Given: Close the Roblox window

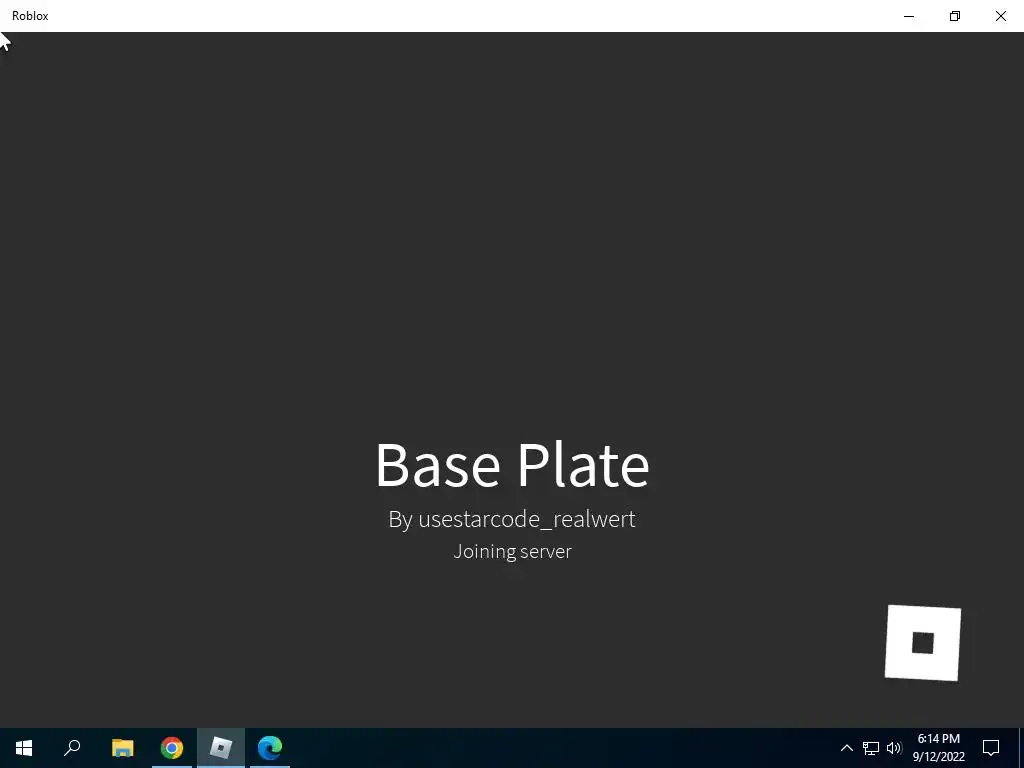Looking at the screenshot, I should click(x=1000, y=16).
